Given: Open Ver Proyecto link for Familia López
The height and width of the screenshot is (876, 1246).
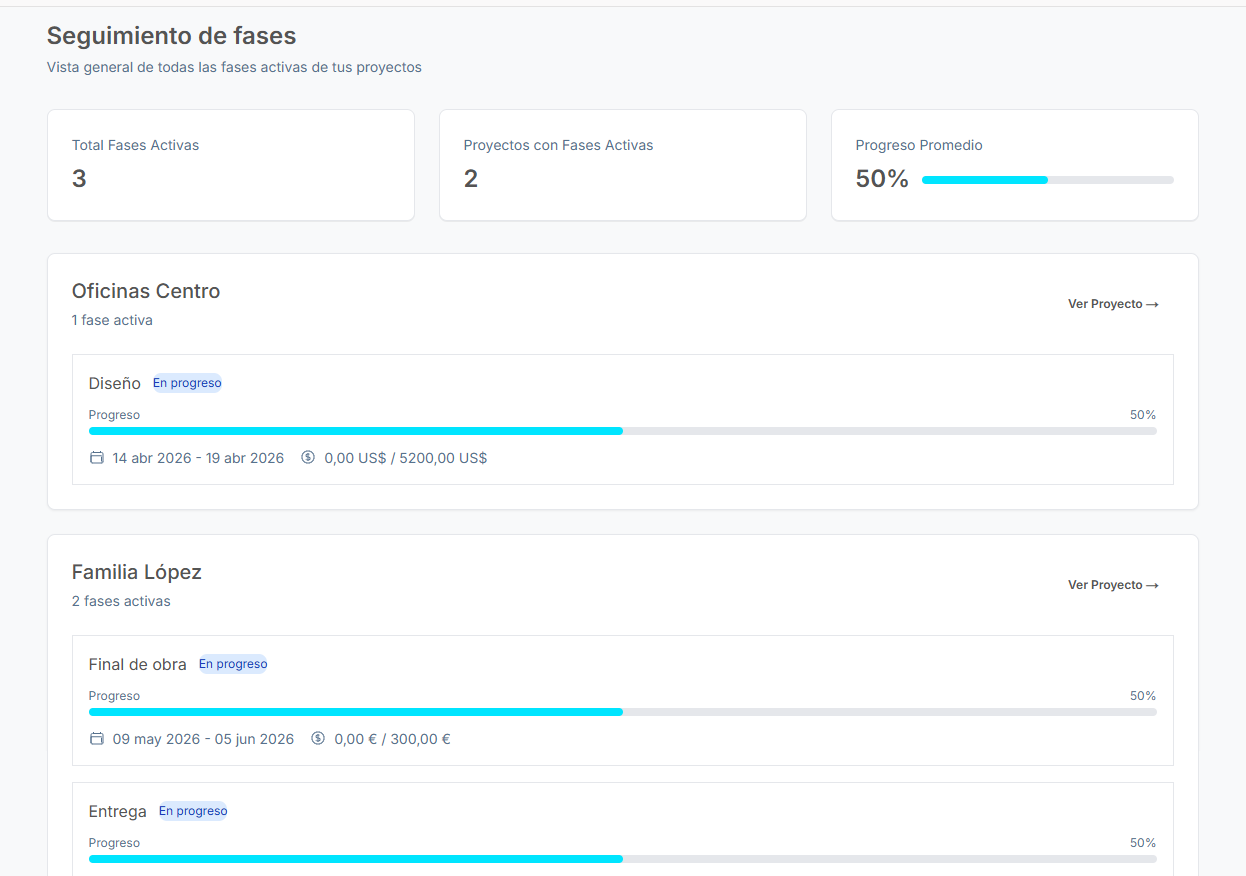Looking at the screenshot, I should [1113, 585].
